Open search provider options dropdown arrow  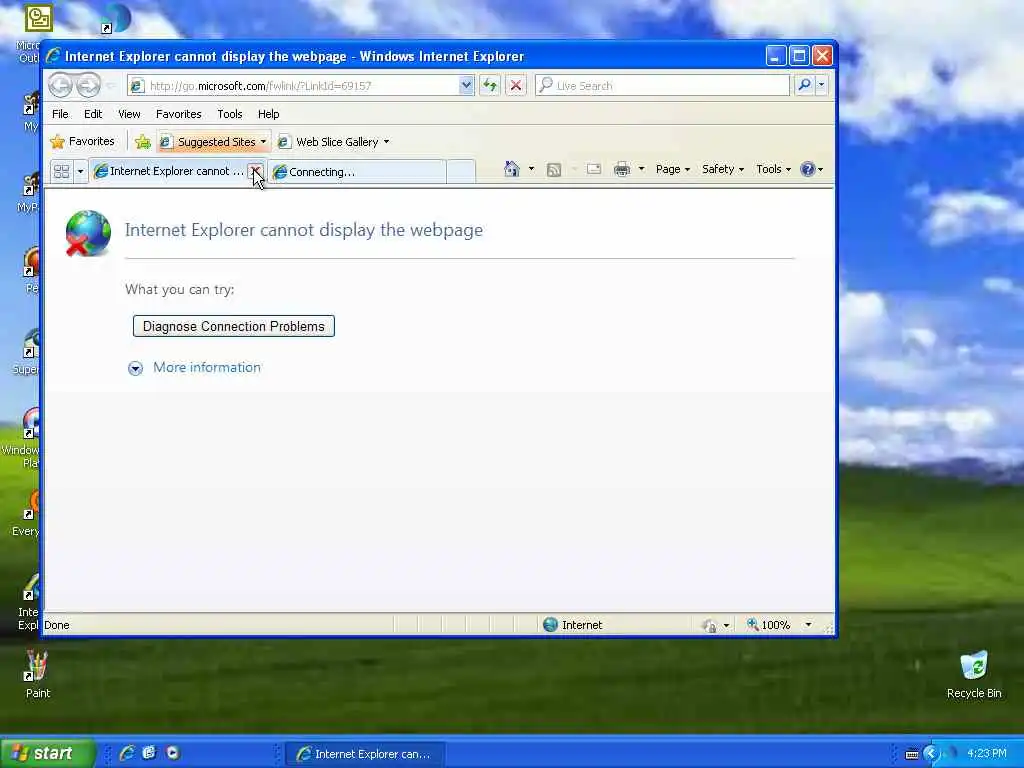point(822,85)
